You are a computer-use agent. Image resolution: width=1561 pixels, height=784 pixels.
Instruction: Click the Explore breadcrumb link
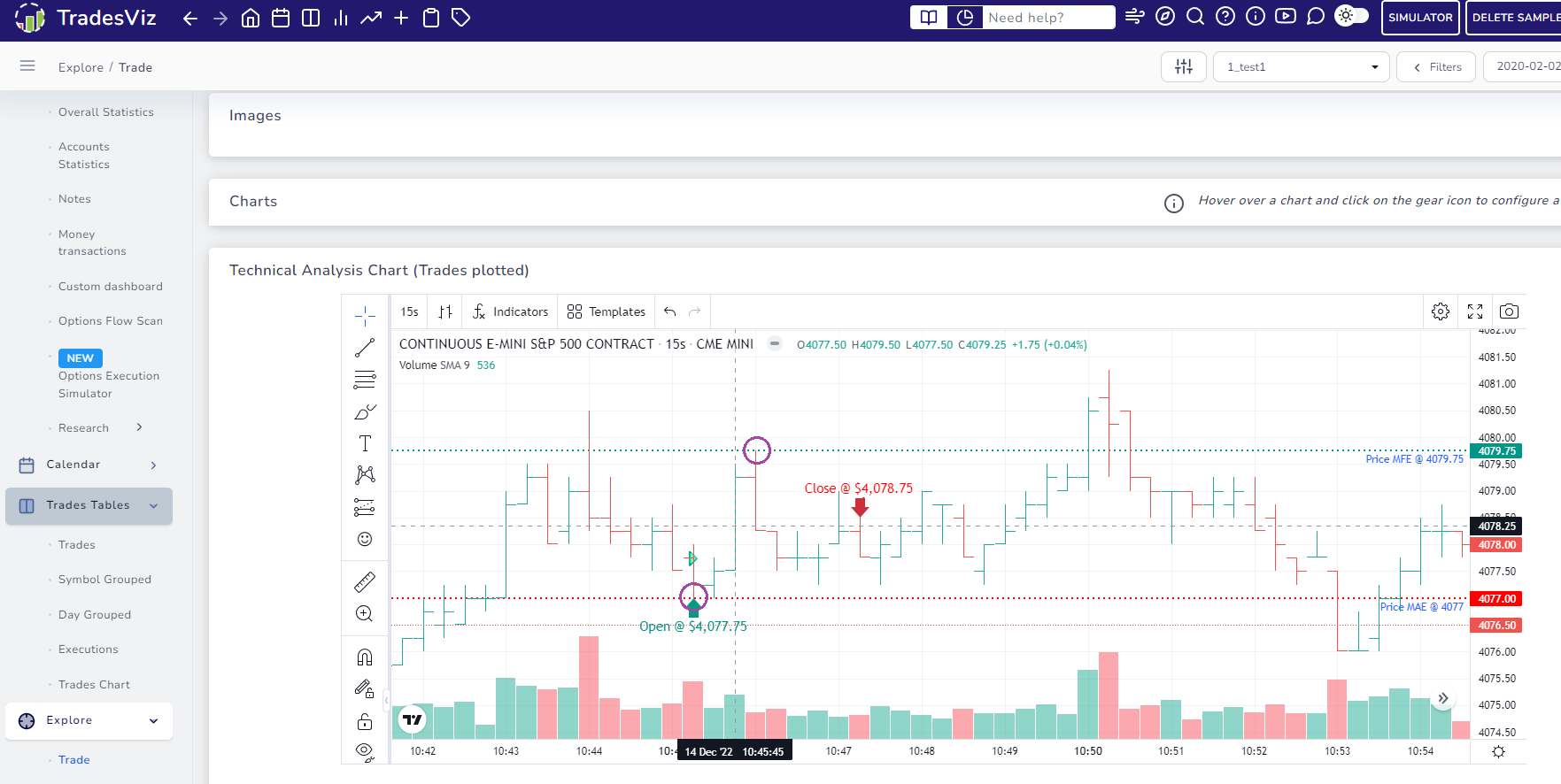point(81,67)
